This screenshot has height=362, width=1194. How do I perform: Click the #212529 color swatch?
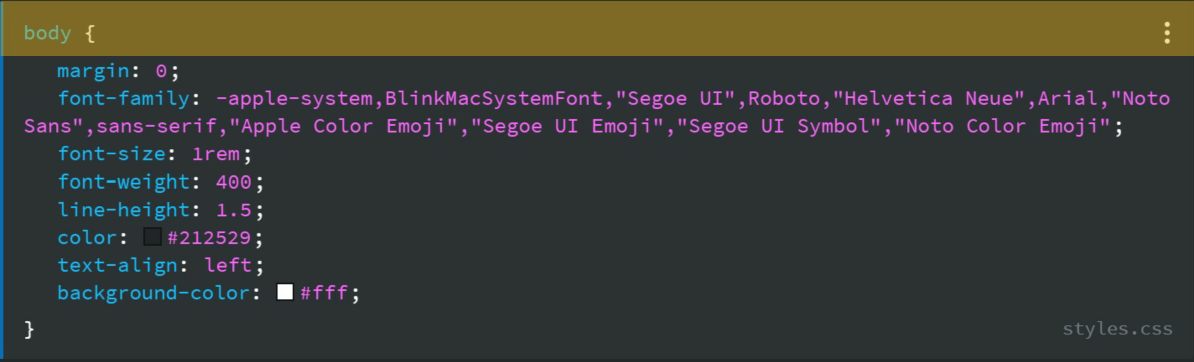tap(152, 237)
